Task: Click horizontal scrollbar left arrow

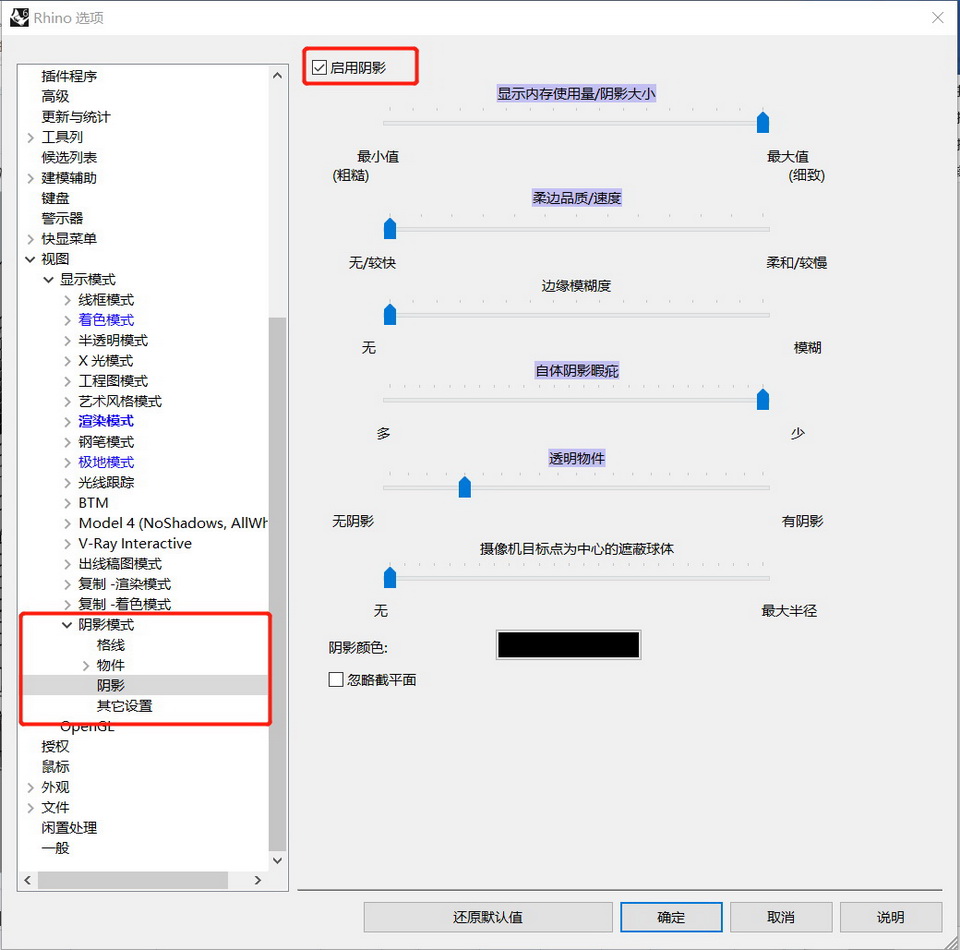Action: point(28,880)
